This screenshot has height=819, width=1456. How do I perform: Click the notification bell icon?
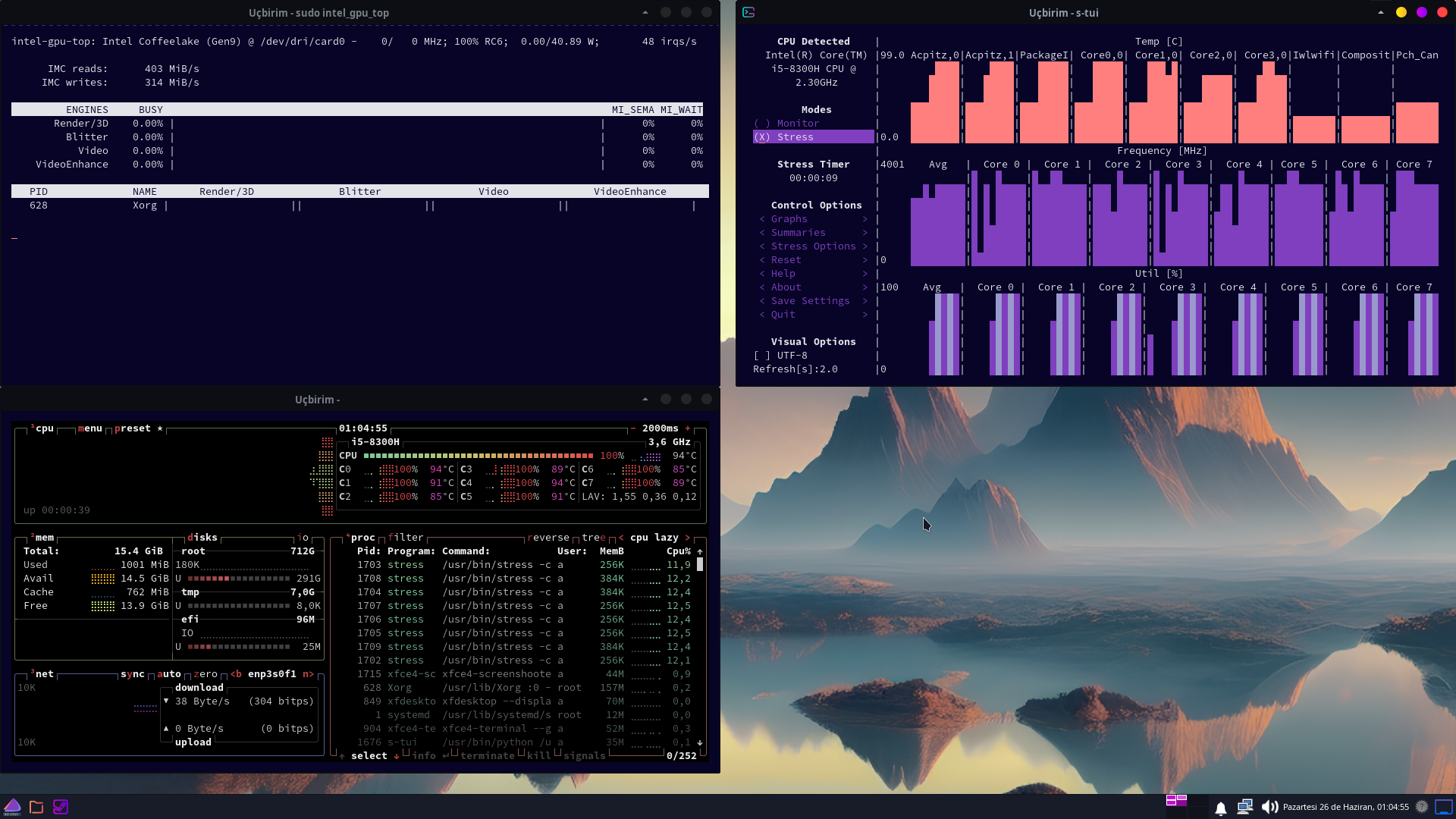1221,808
